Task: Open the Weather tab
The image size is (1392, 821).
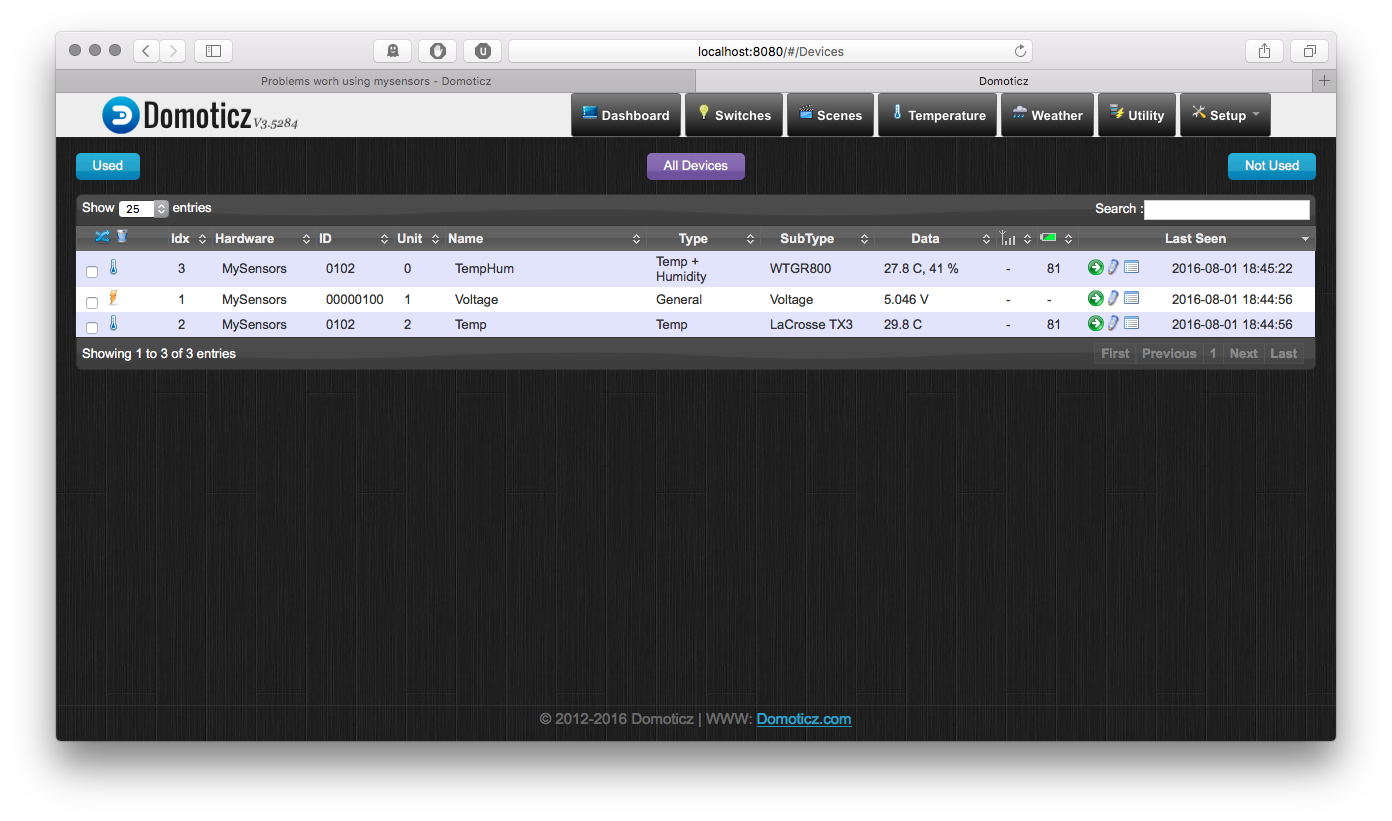Action: pyautogui.click(x=1047, y=115)
